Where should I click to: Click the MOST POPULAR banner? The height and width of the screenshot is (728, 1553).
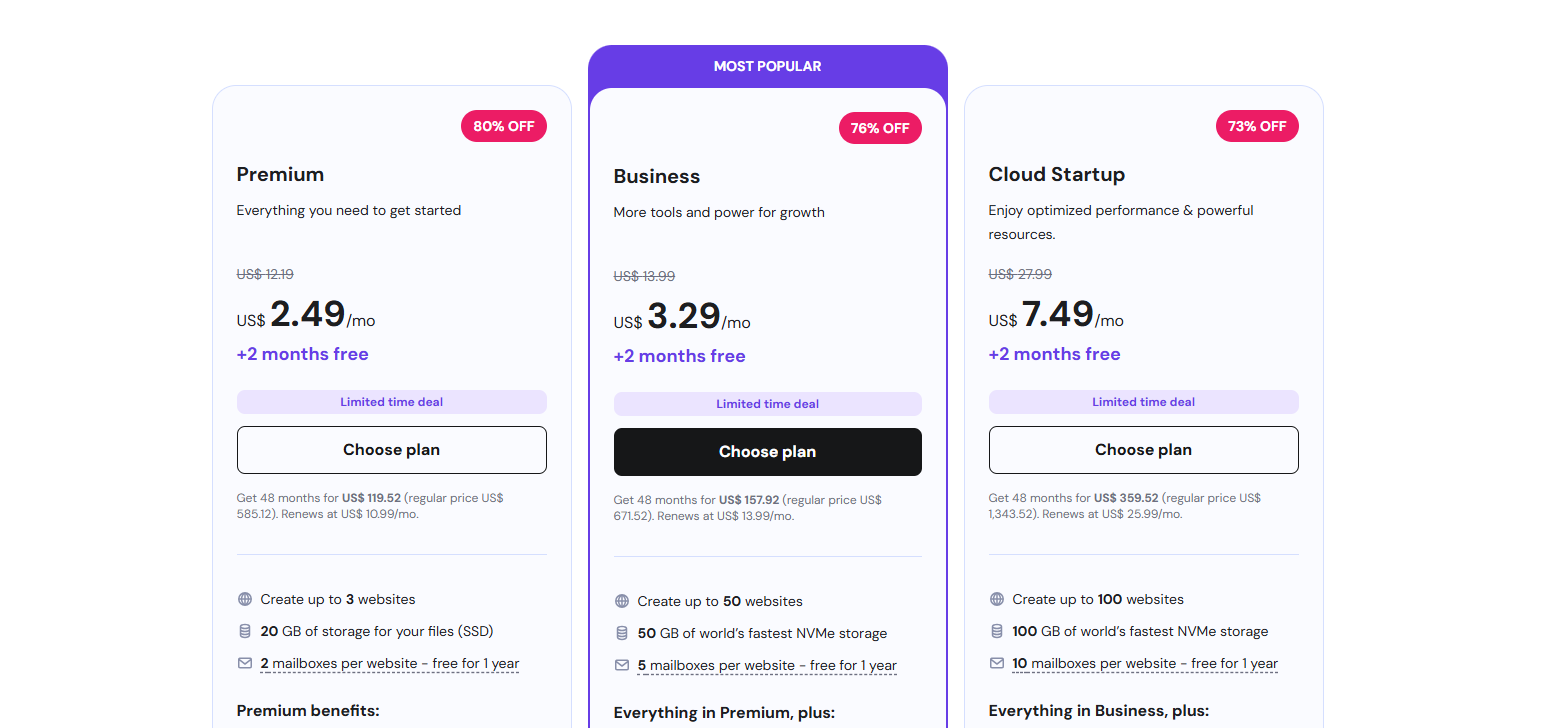[767, 66]
